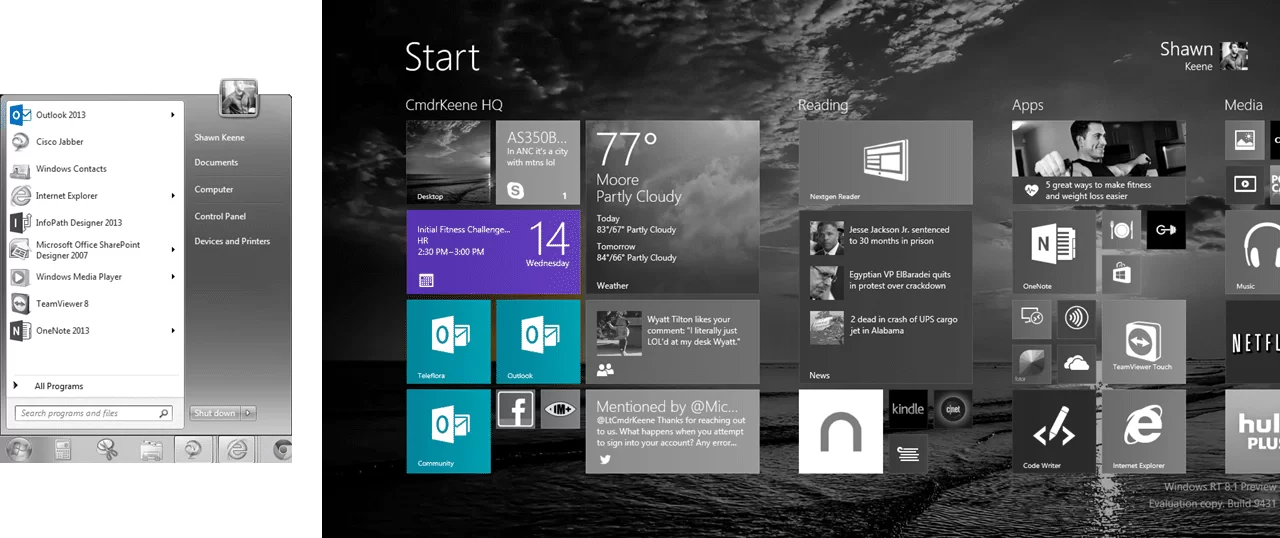1280x538 pixels.
Task: Expand SharePoint Designer jump list arrow
Action: tap(173, 250)
